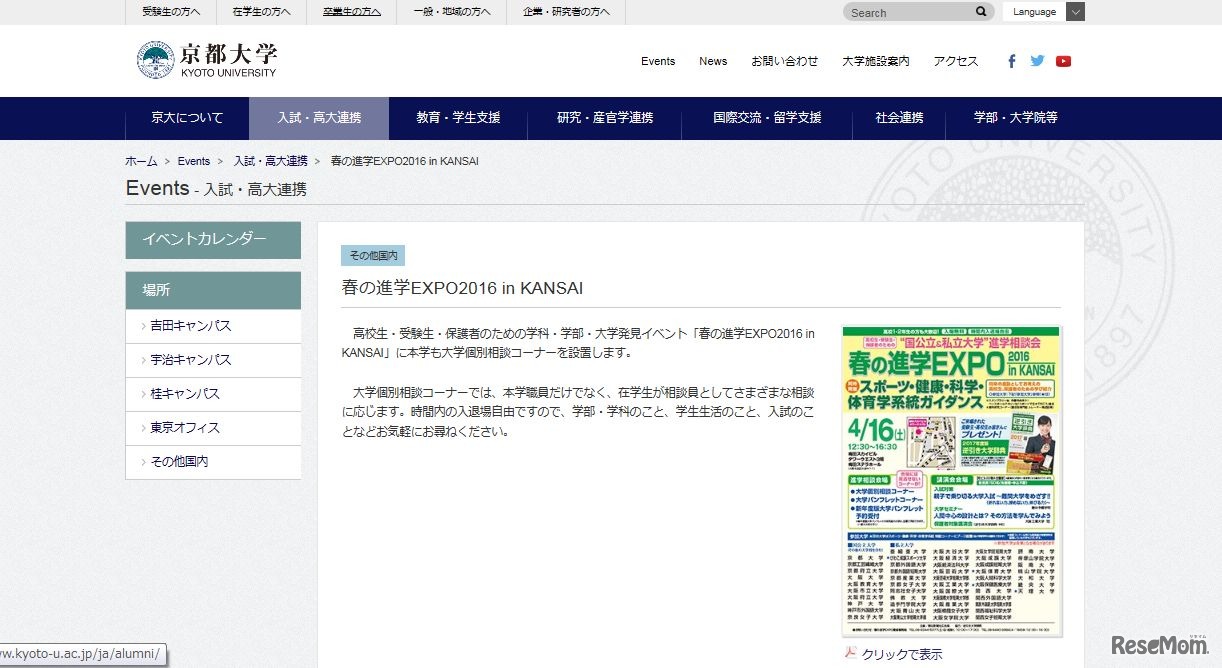The image size is (1222, 668).
Task: Open the YouTube icon link
Action: click(x=1063, y=61)
